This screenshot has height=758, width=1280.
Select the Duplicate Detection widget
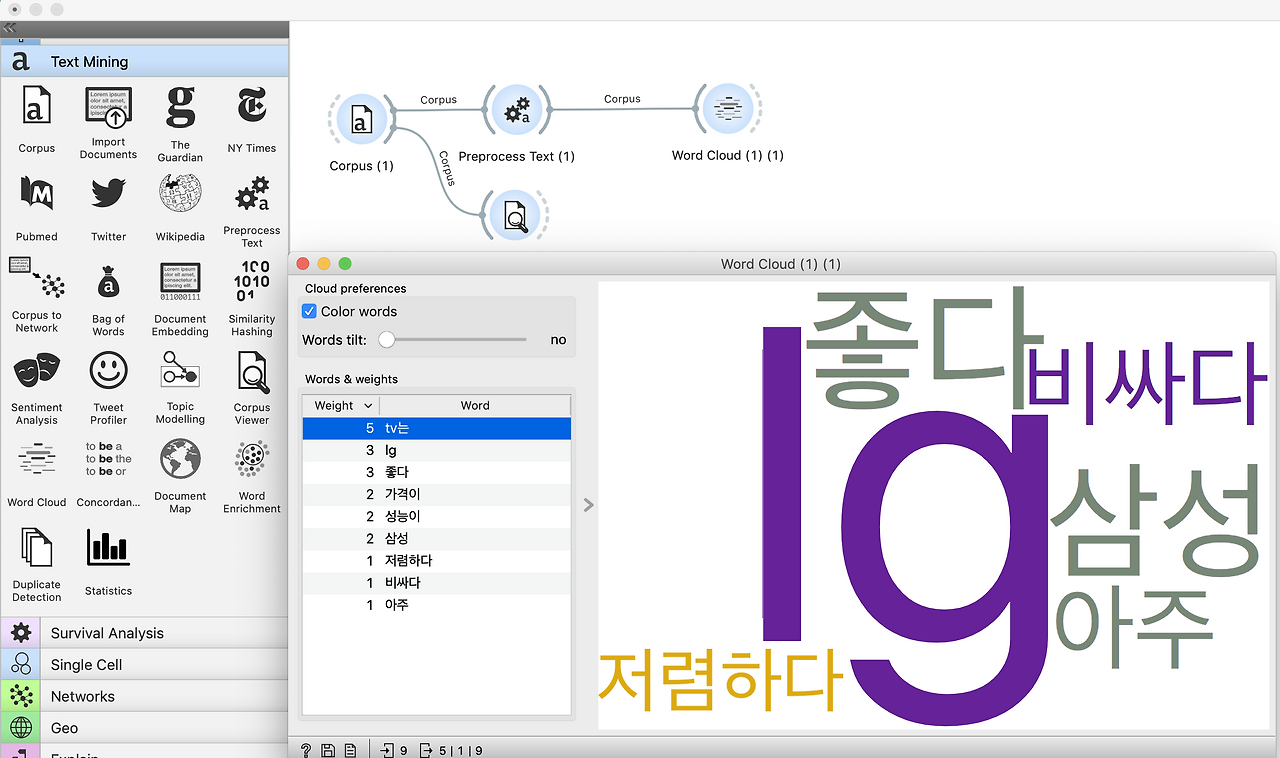point(36,565)
